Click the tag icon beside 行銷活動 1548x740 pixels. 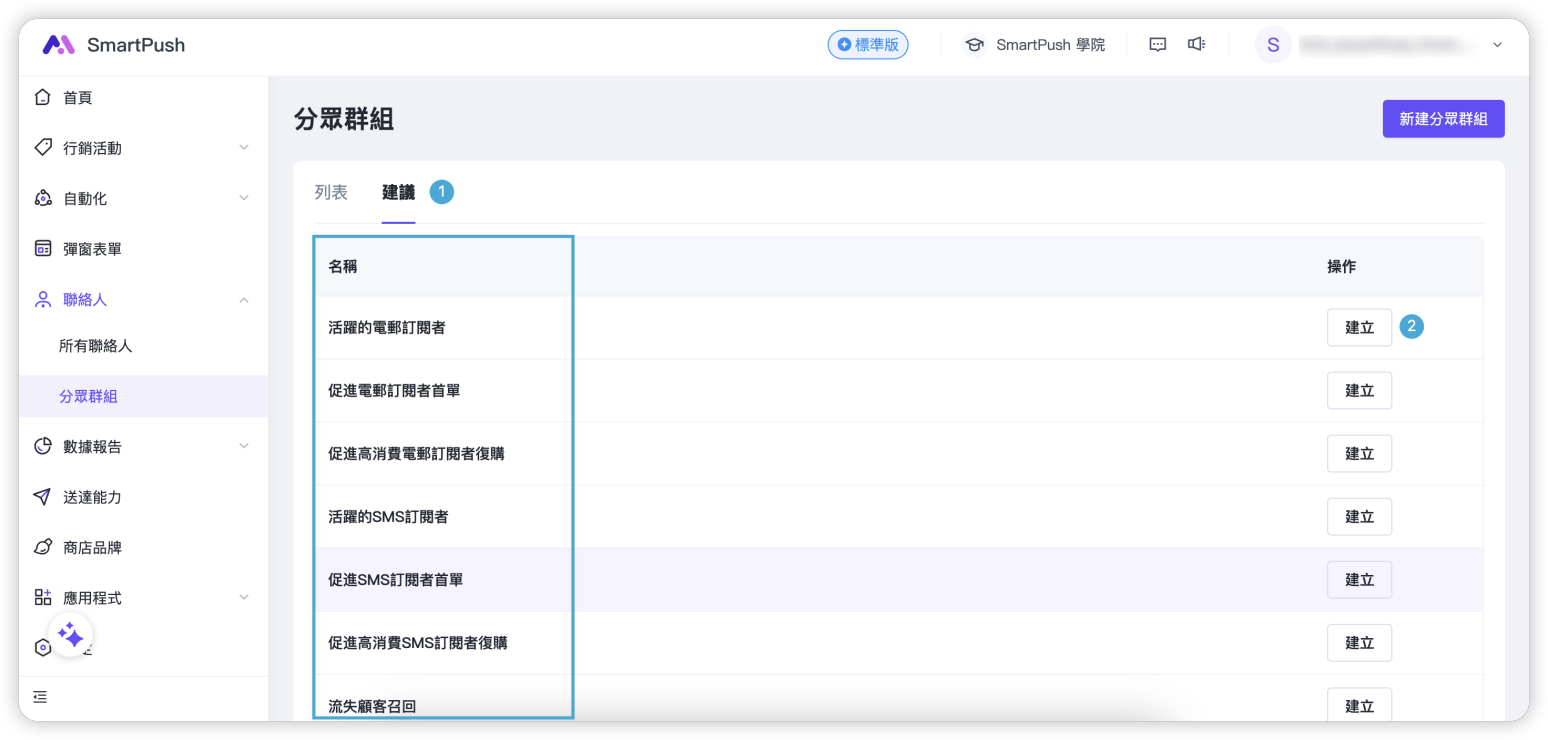42,148
